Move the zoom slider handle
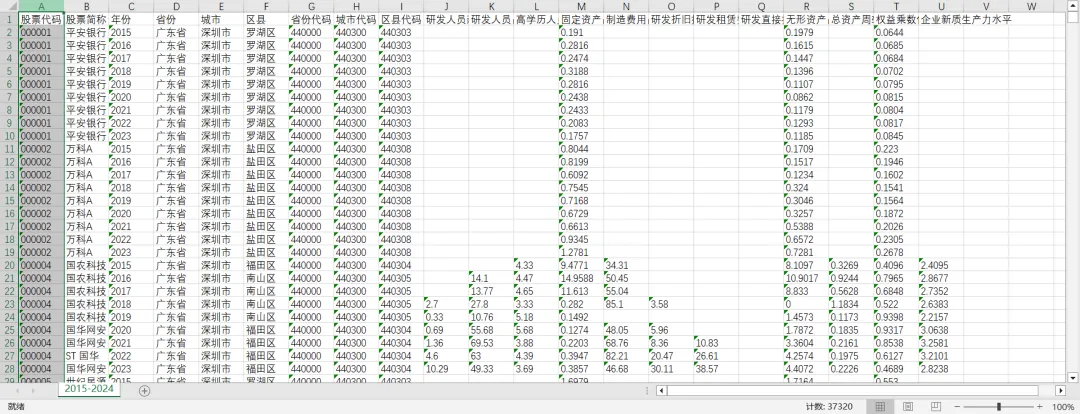The width and height of the screenshot is (1080, 414). pos(999,407)
